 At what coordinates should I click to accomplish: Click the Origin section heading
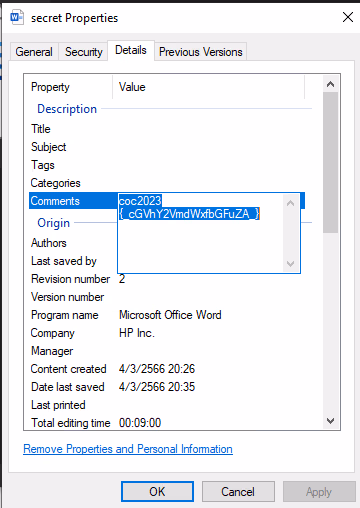pos(53,223)
